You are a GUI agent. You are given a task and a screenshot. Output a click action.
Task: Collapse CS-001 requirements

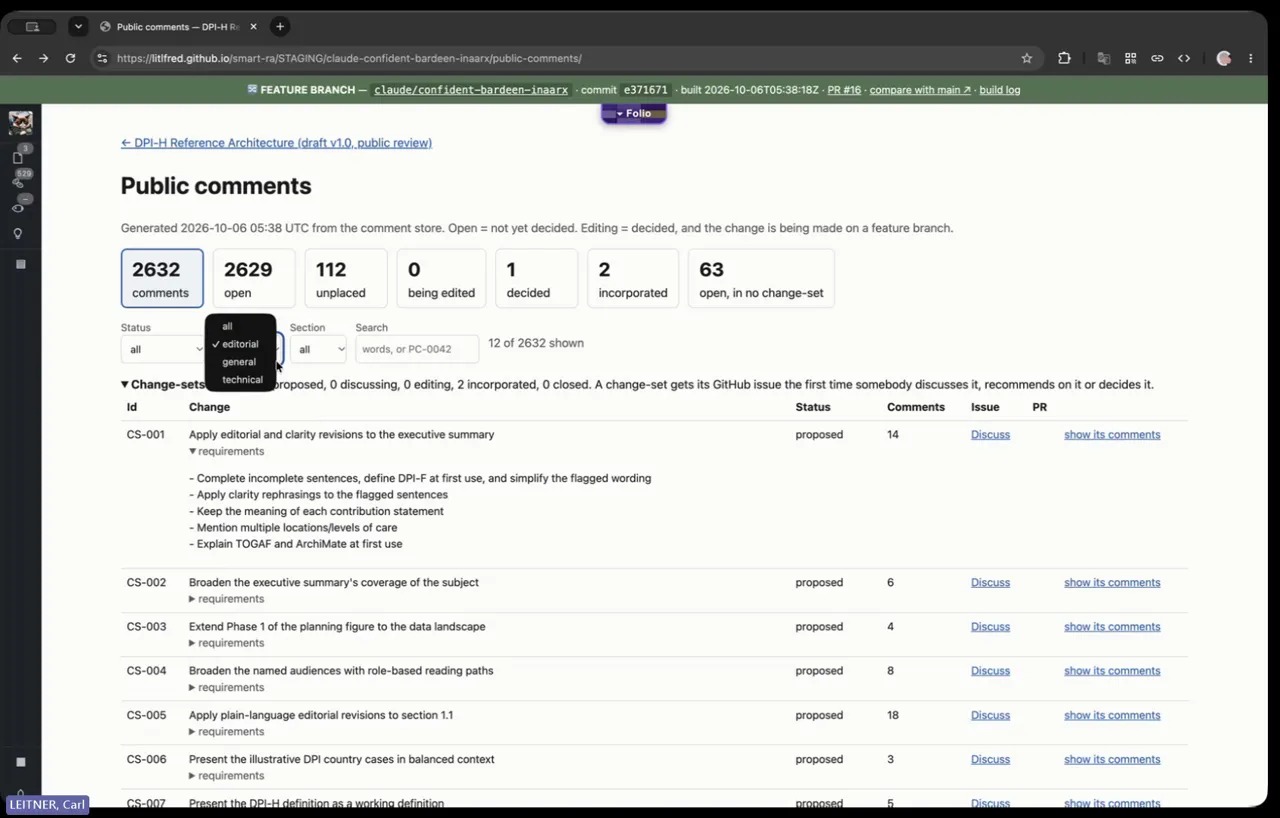pyautogui.click(x=226, y=451)
